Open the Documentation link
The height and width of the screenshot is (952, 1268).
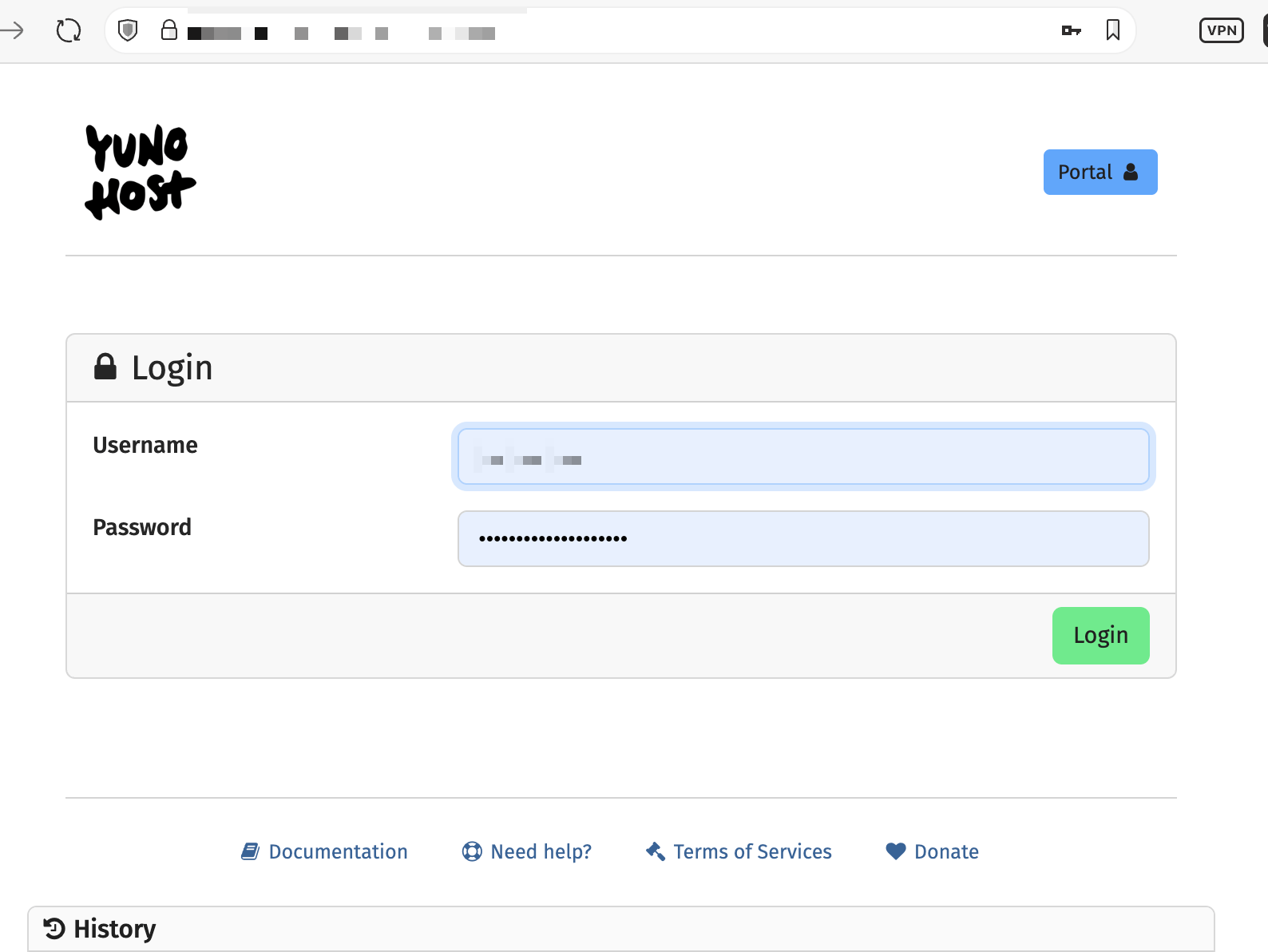324,852
